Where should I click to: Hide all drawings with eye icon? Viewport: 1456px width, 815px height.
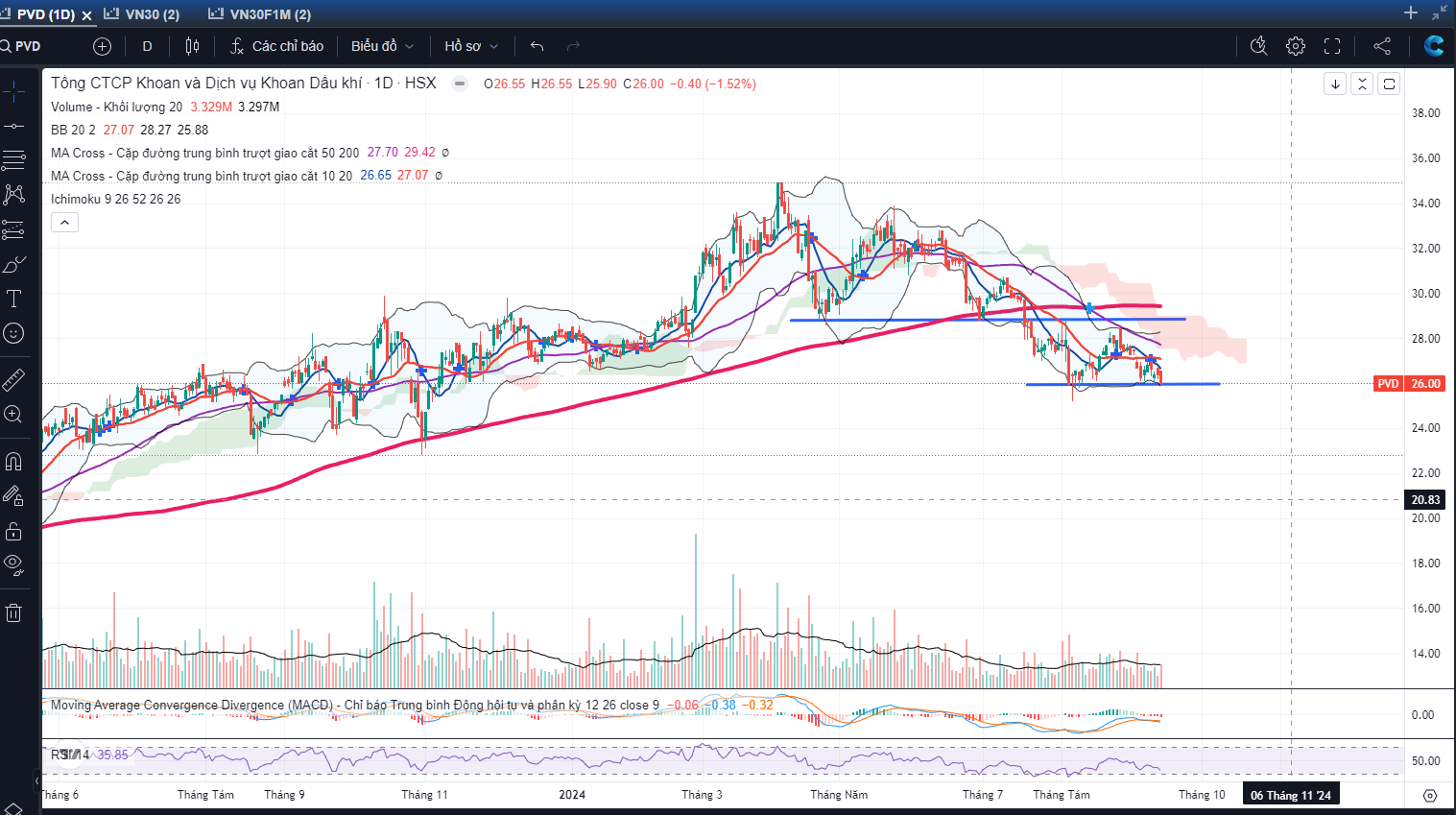tap(13, 565)
